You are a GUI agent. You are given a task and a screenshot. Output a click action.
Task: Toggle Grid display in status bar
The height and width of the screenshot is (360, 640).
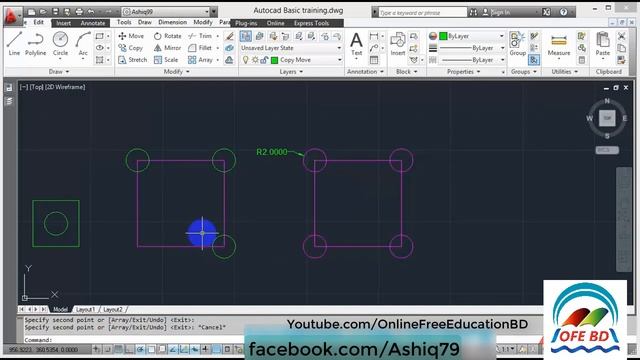[x=118, y=349]
